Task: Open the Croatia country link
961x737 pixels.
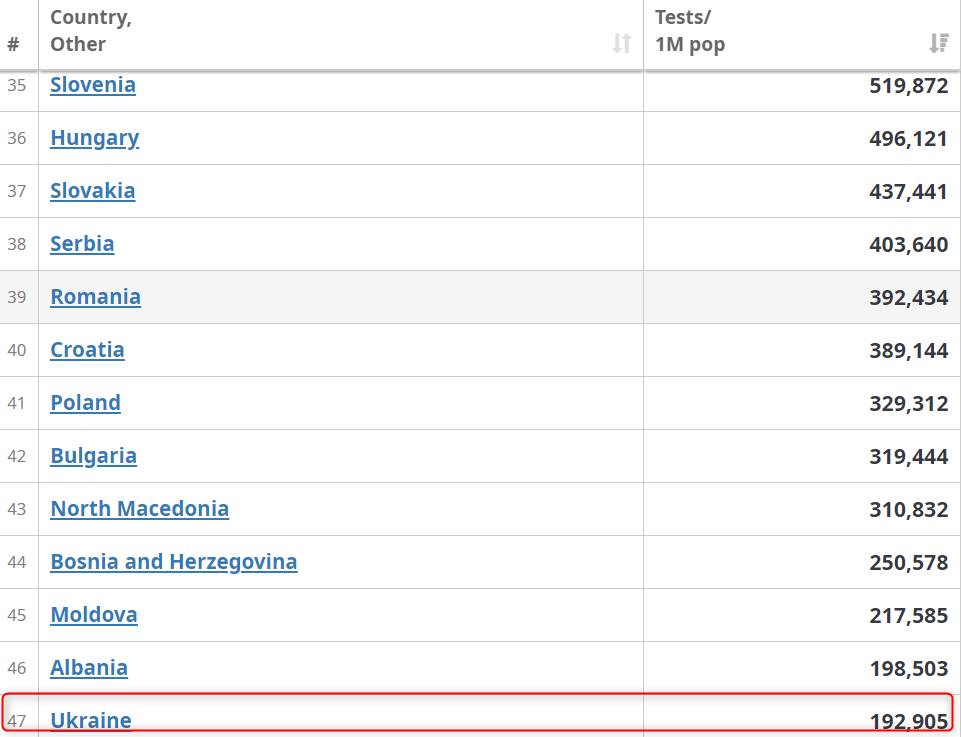Action: click(x=87, y=350)
